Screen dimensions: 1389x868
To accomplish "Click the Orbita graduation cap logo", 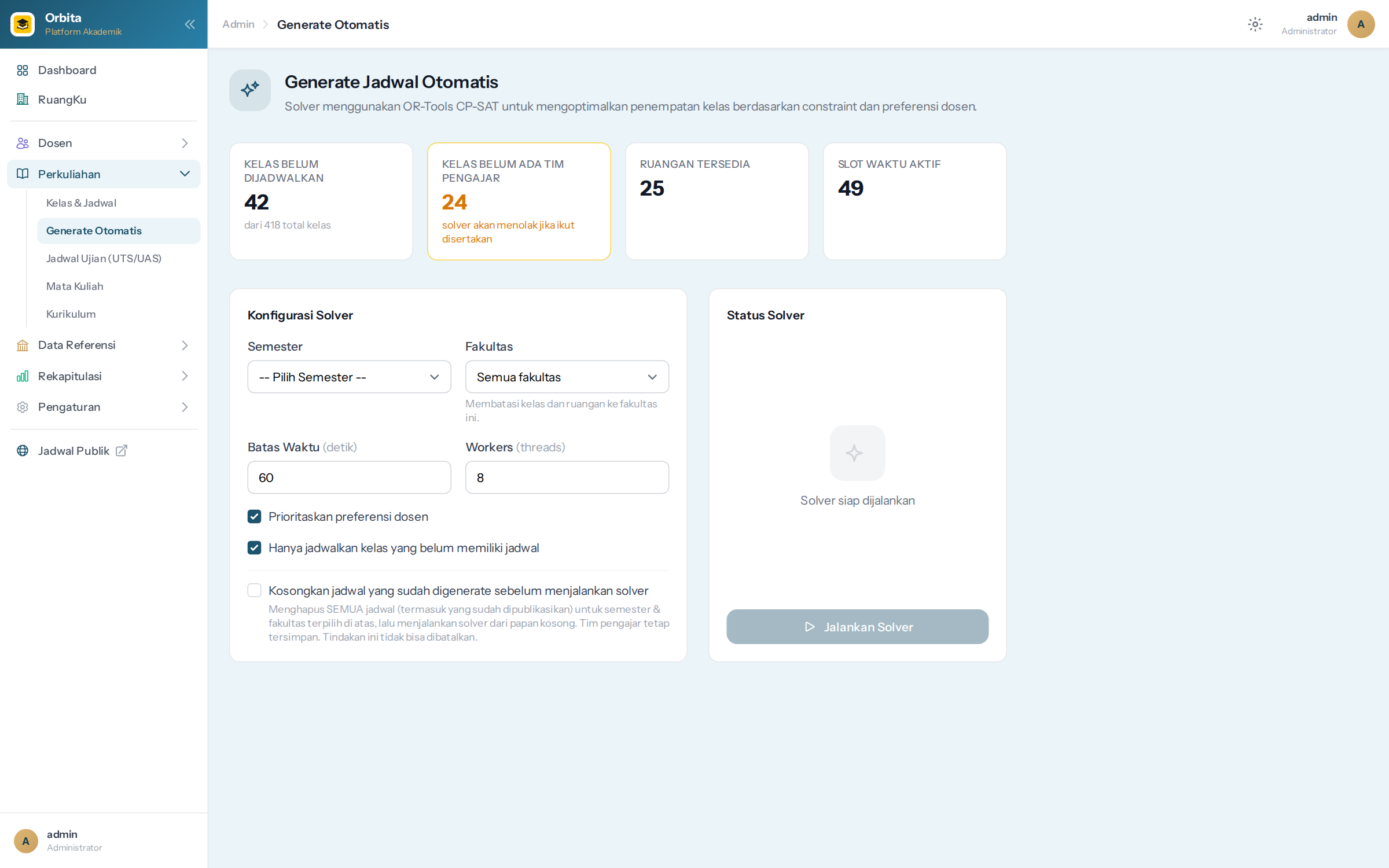I will point(23,24).
